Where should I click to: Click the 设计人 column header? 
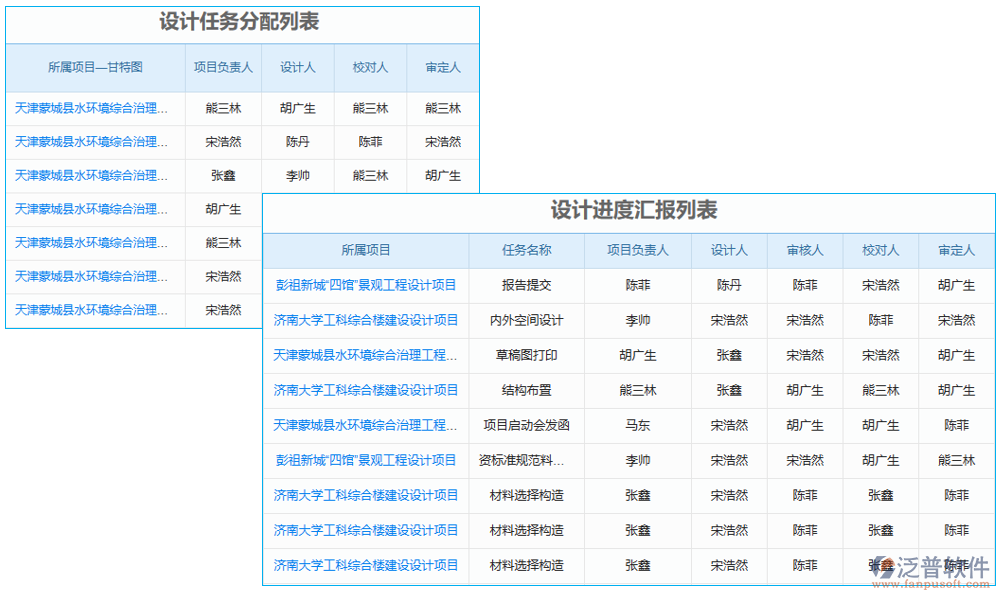pos(729,250)
